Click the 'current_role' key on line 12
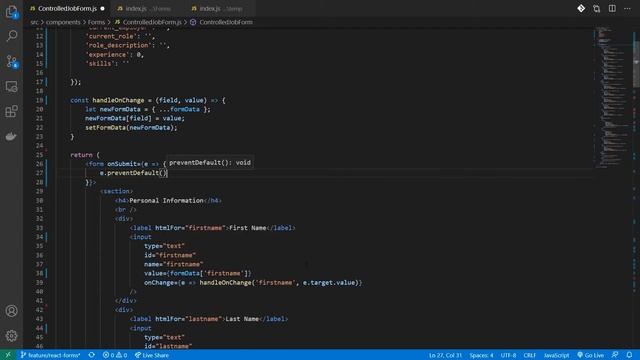The width and height of the screenshot is (640, 360). (111, 36)
